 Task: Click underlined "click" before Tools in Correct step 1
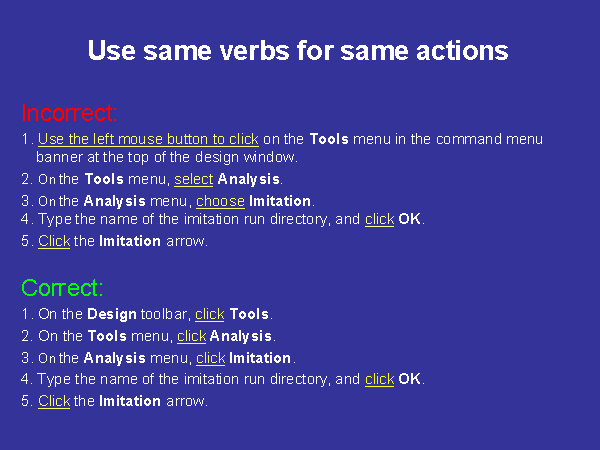click(210, 315)
